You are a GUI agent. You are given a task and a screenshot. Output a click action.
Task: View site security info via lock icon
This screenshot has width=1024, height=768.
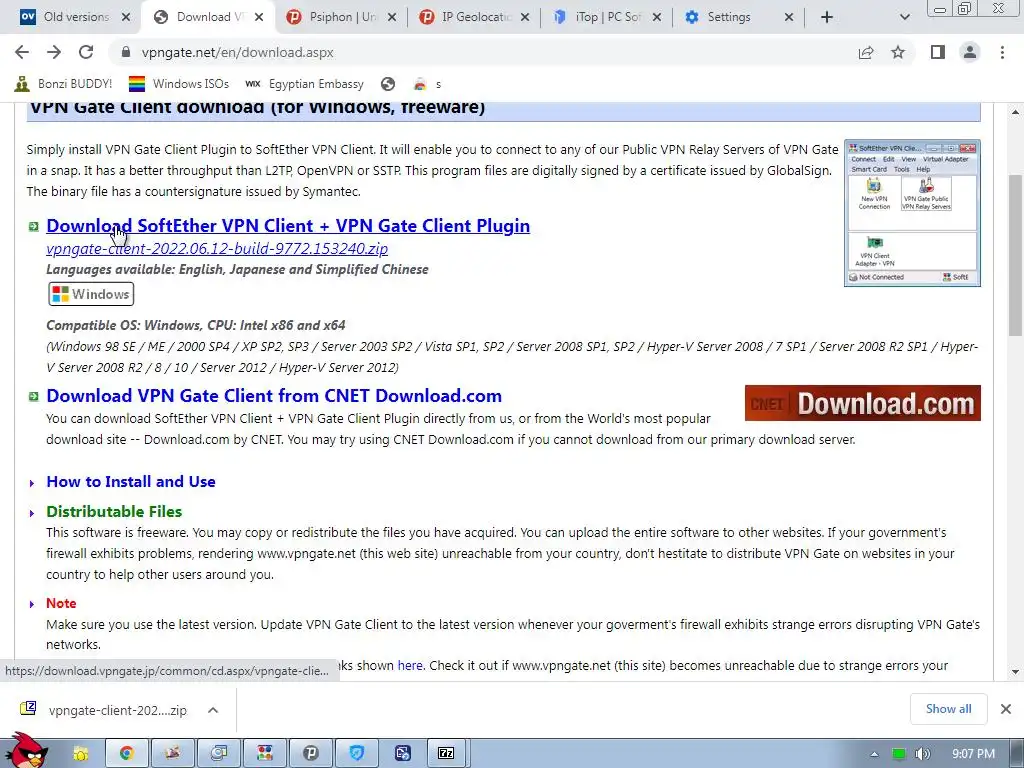click(x=126, y=52)
